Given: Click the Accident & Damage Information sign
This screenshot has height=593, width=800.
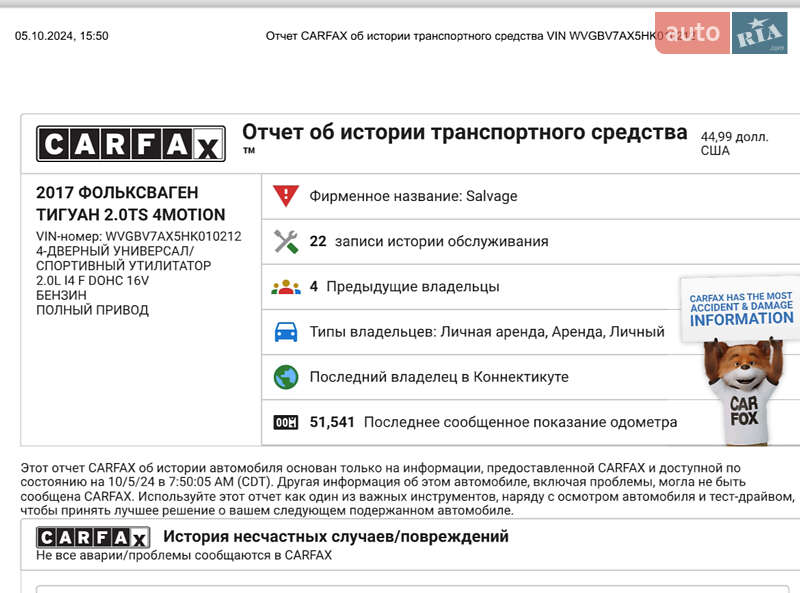Looking at the screenshot, I should (x=741, y=309).
